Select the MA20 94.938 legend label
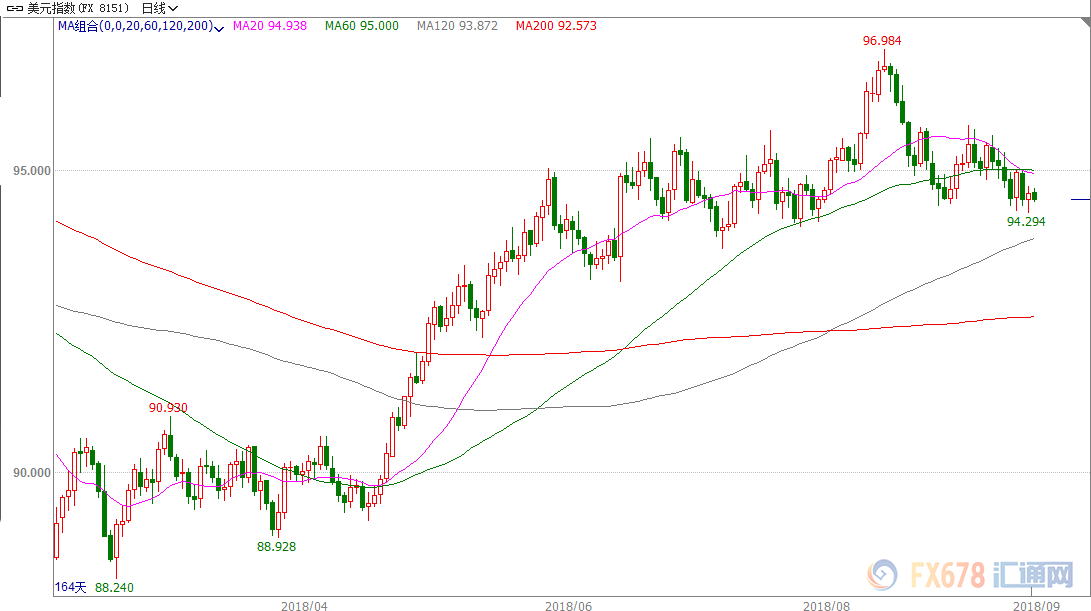The image size is (1091, 611). pyautogui.click(x=270, y=26)
